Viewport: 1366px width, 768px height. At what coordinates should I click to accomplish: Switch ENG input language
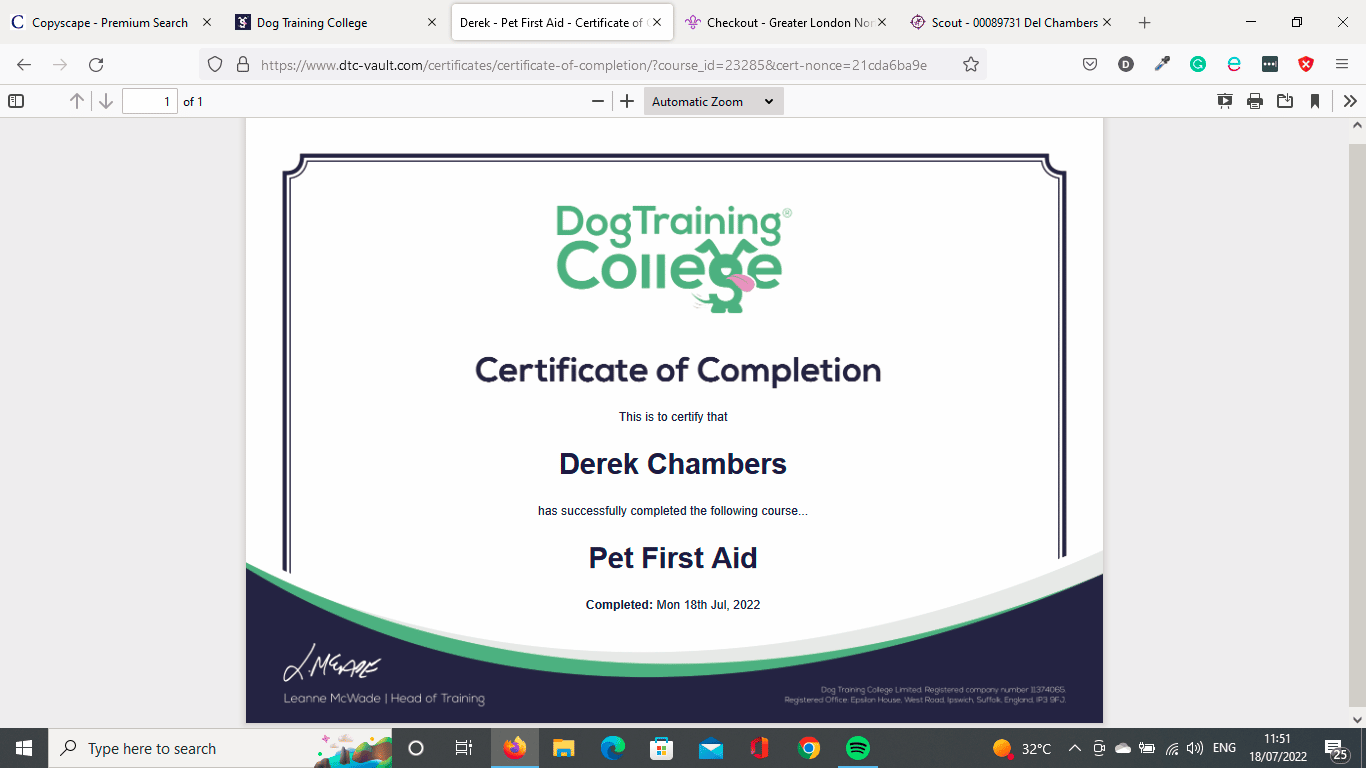[x=1224, y=748]
